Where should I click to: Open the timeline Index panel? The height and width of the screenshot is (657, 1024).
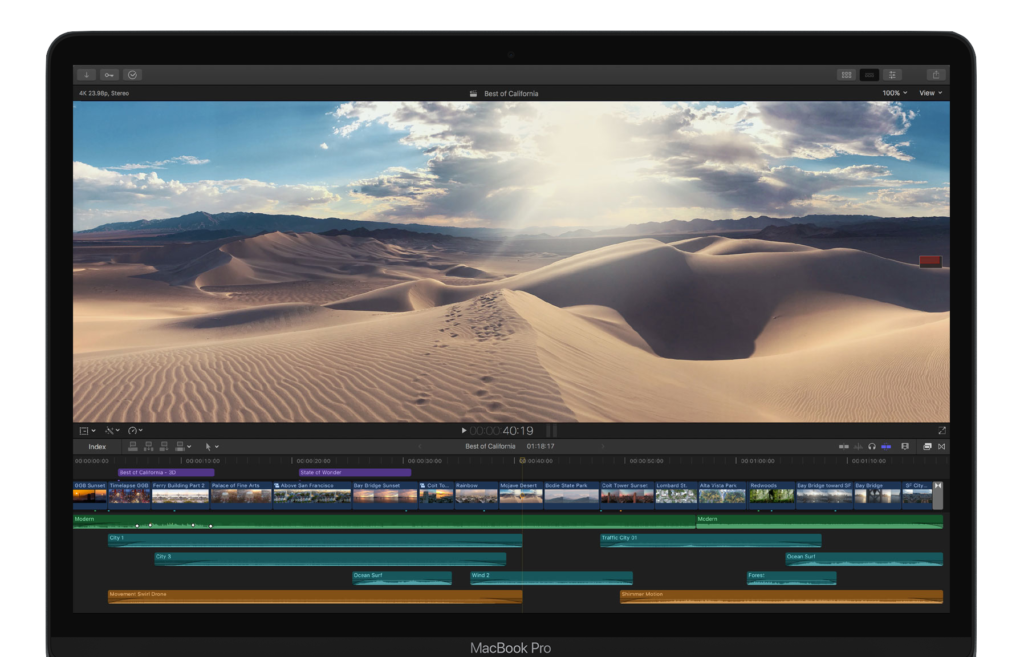[x=97, y=447]
